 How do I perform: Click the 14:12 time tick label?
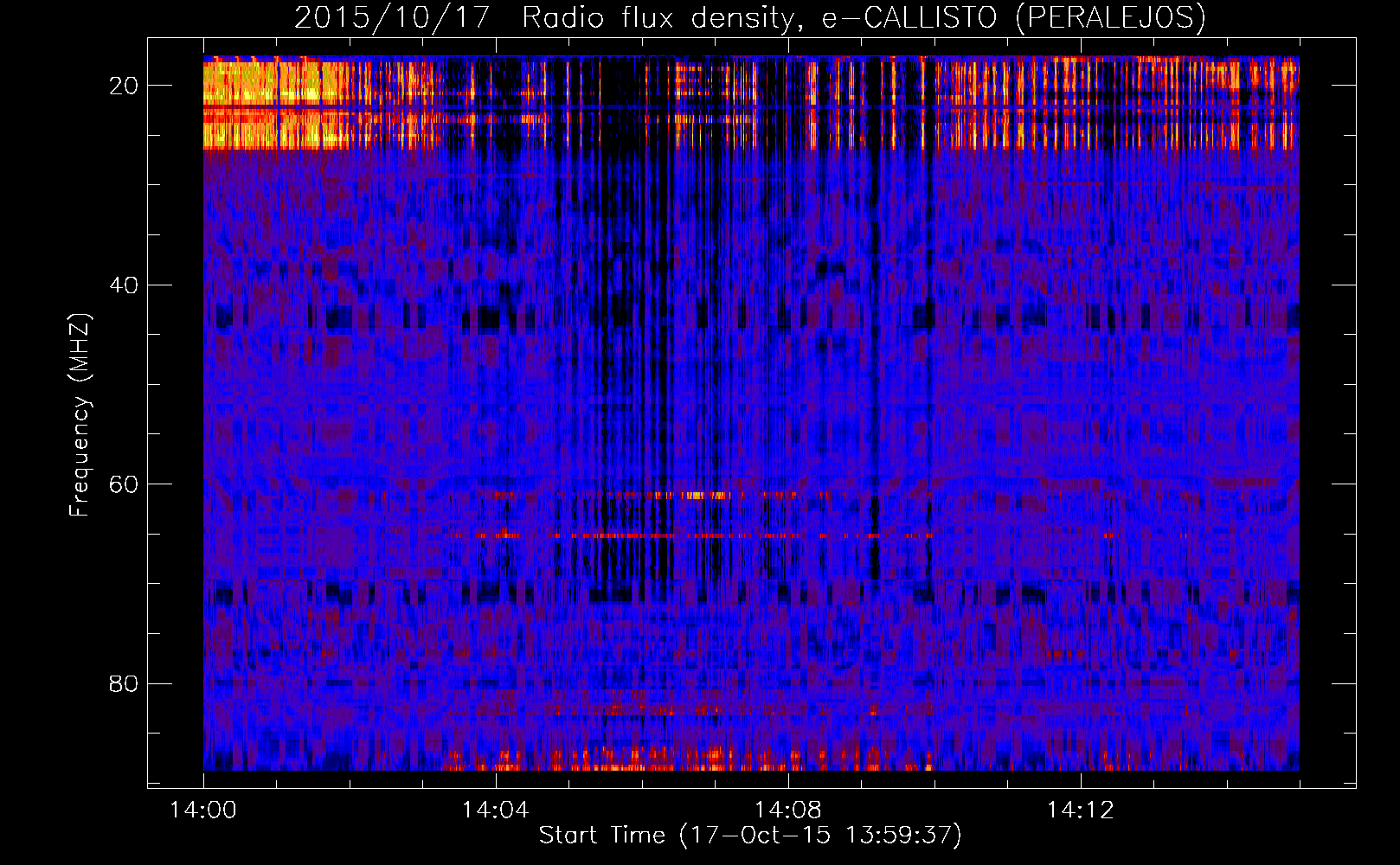1080,811
